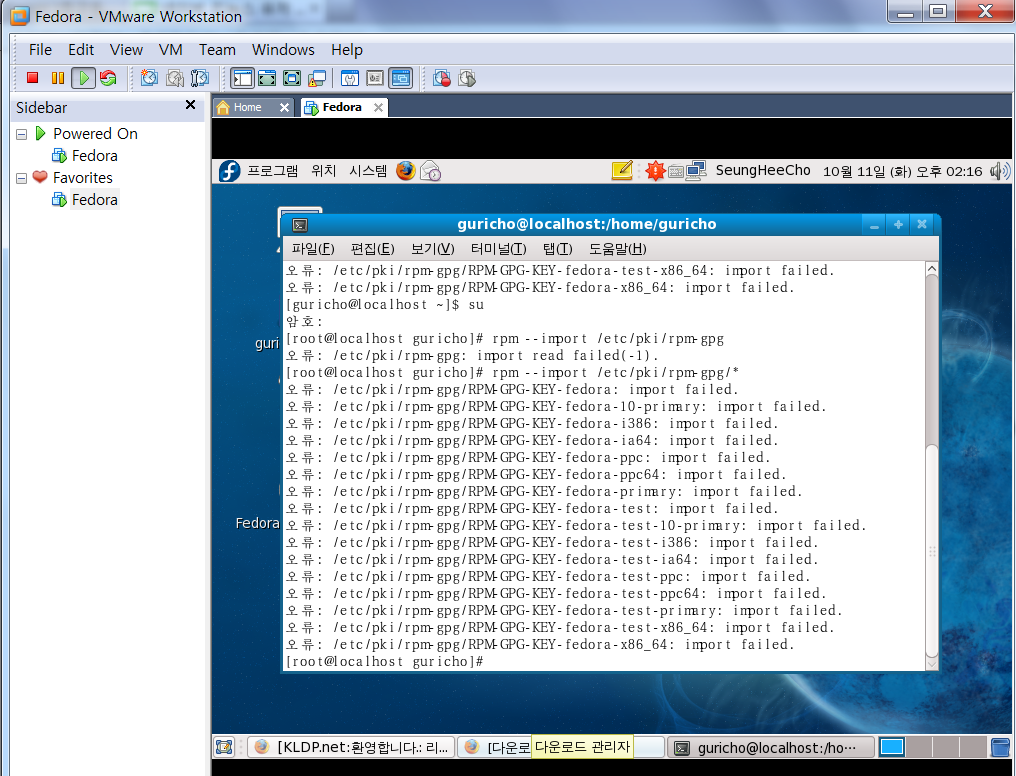Power off the VM with the red stop icon

point(32,78)
